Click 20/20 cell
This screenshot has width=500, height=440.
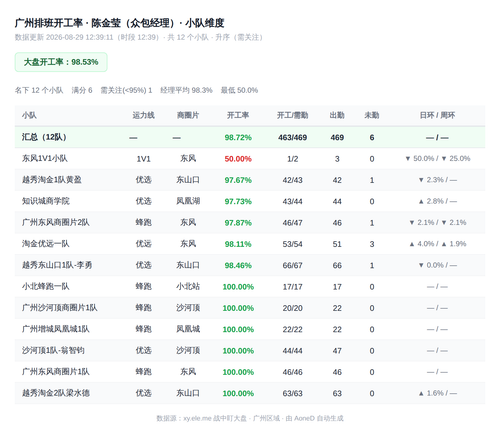292,308
